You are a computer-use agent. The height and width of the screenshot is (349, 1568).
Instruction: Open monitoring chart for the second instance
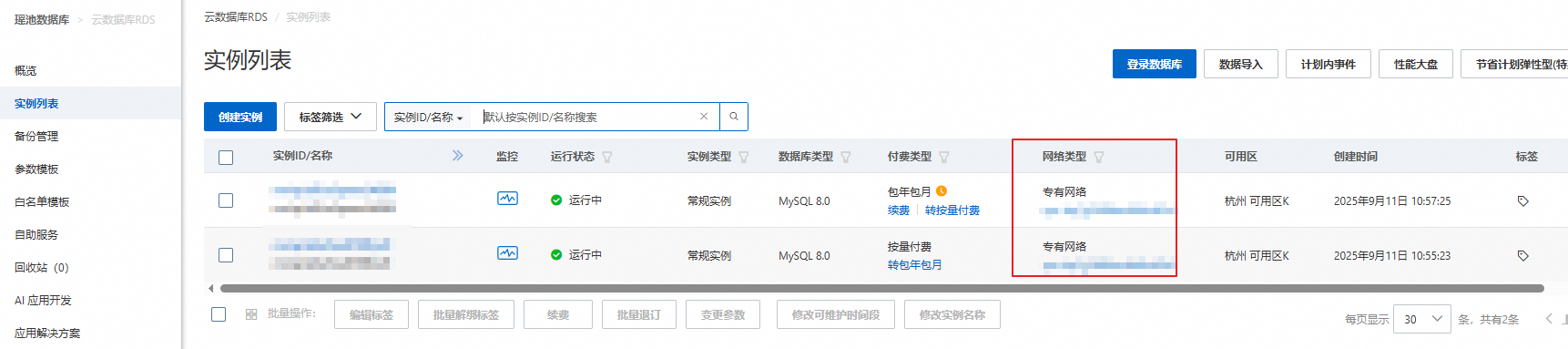[507, 252]
